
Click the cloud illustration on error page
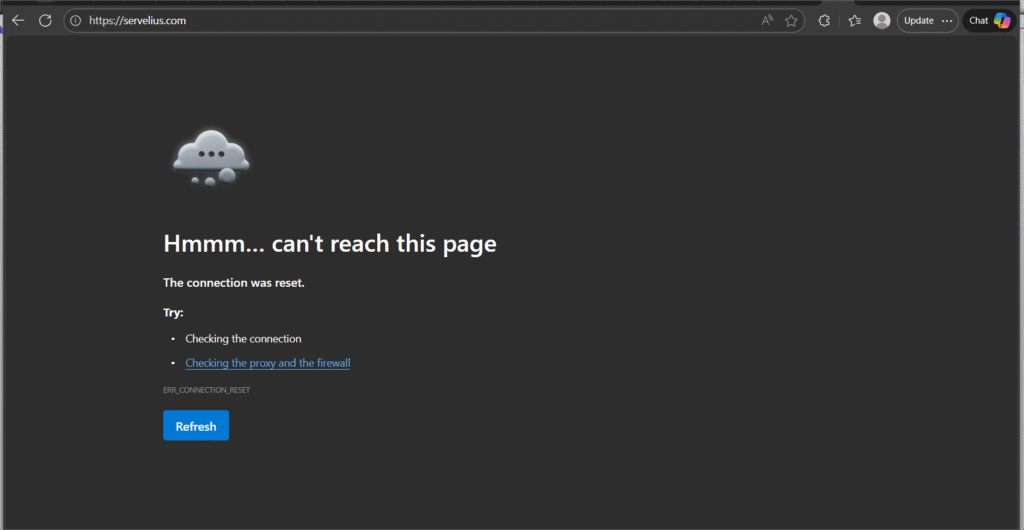[x=210, y=156]
